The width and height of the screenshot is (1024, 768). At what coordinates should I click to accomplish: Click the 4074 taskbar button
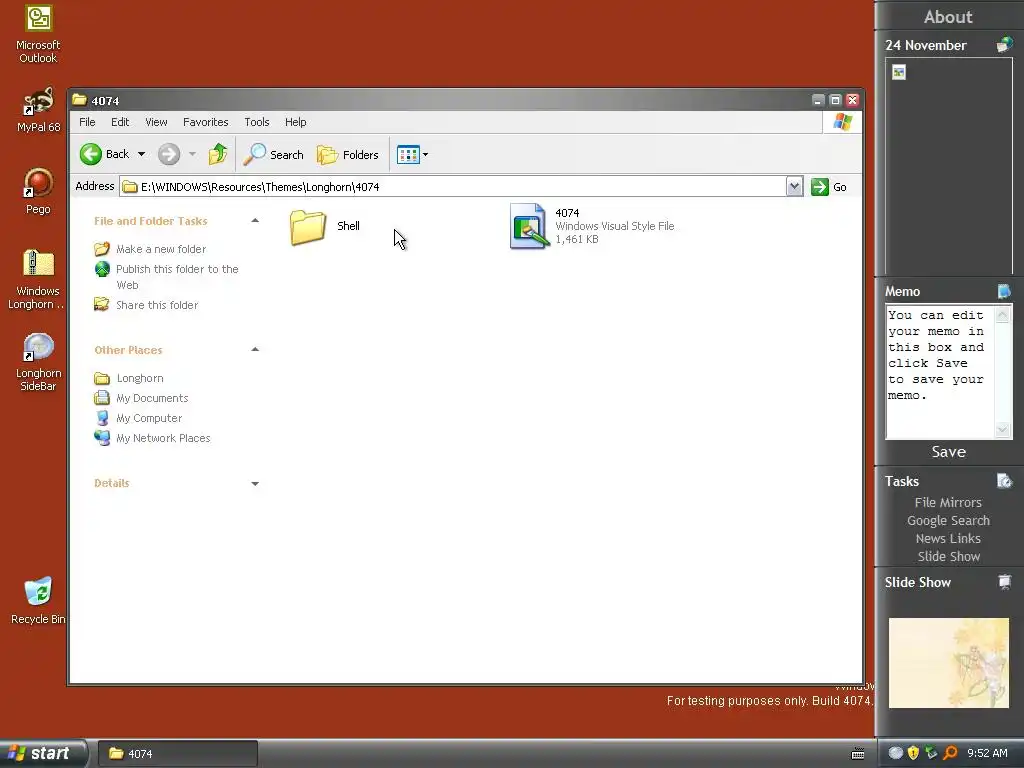coord(178,754)
